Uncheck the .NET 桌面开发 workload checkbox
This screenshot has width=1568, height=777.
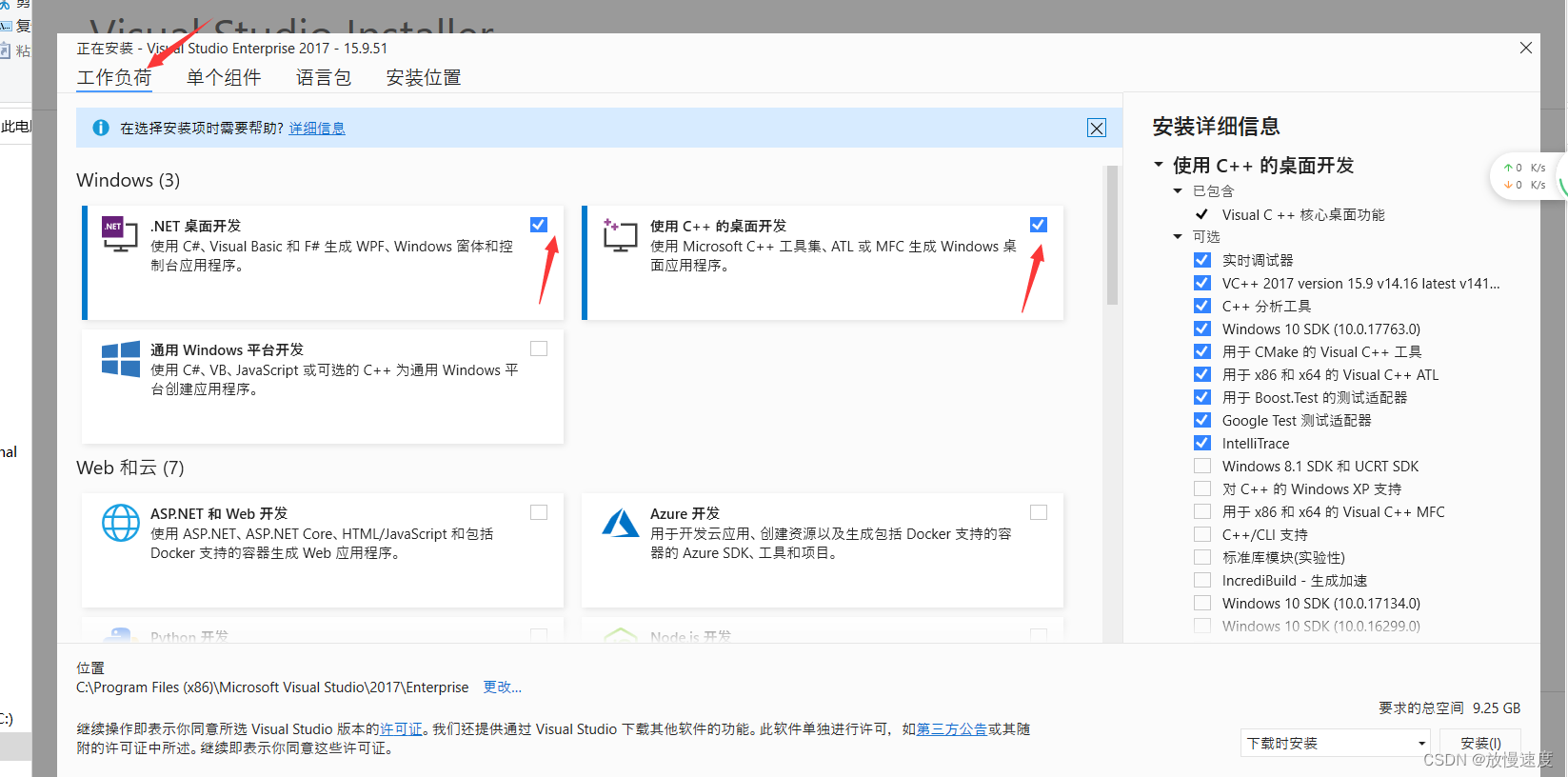(539, 225)
